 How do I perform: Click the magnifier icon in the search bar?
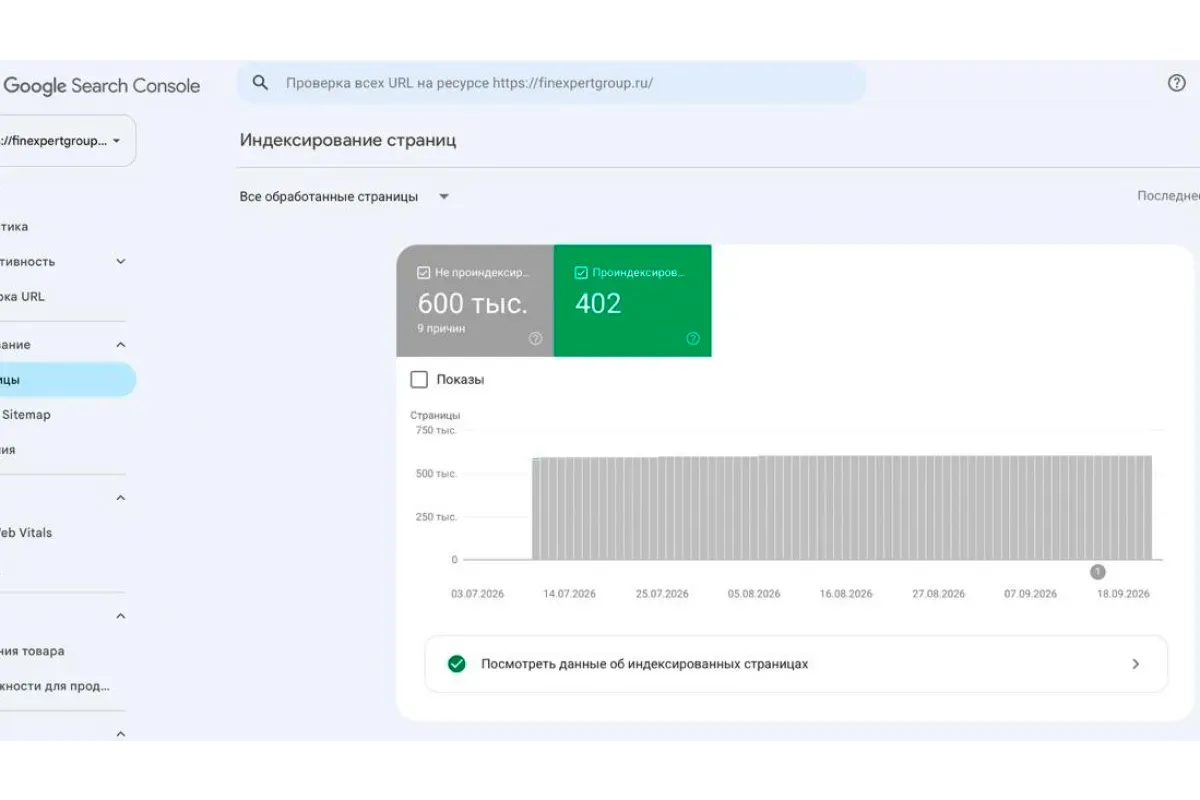pos(260,83)
